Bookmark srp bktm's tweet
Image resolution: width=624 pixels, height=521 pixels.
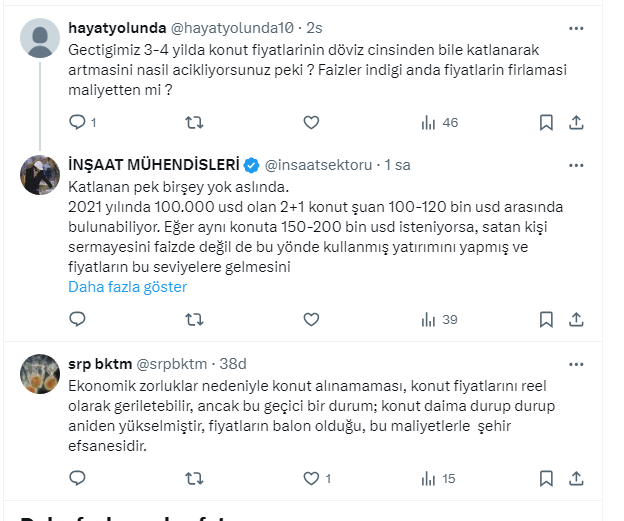click(546, 479)
